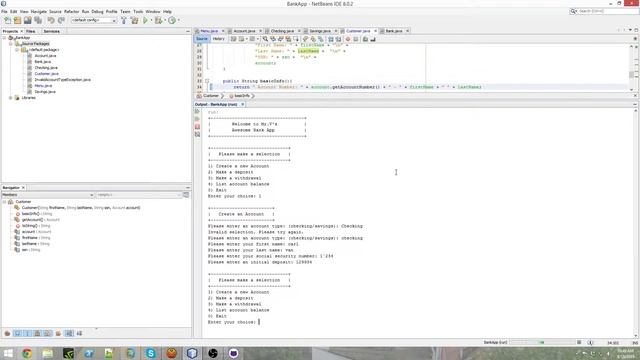640x360 pixels.
Task: Switch to the Services panel tab
Action: coord(51,31)
